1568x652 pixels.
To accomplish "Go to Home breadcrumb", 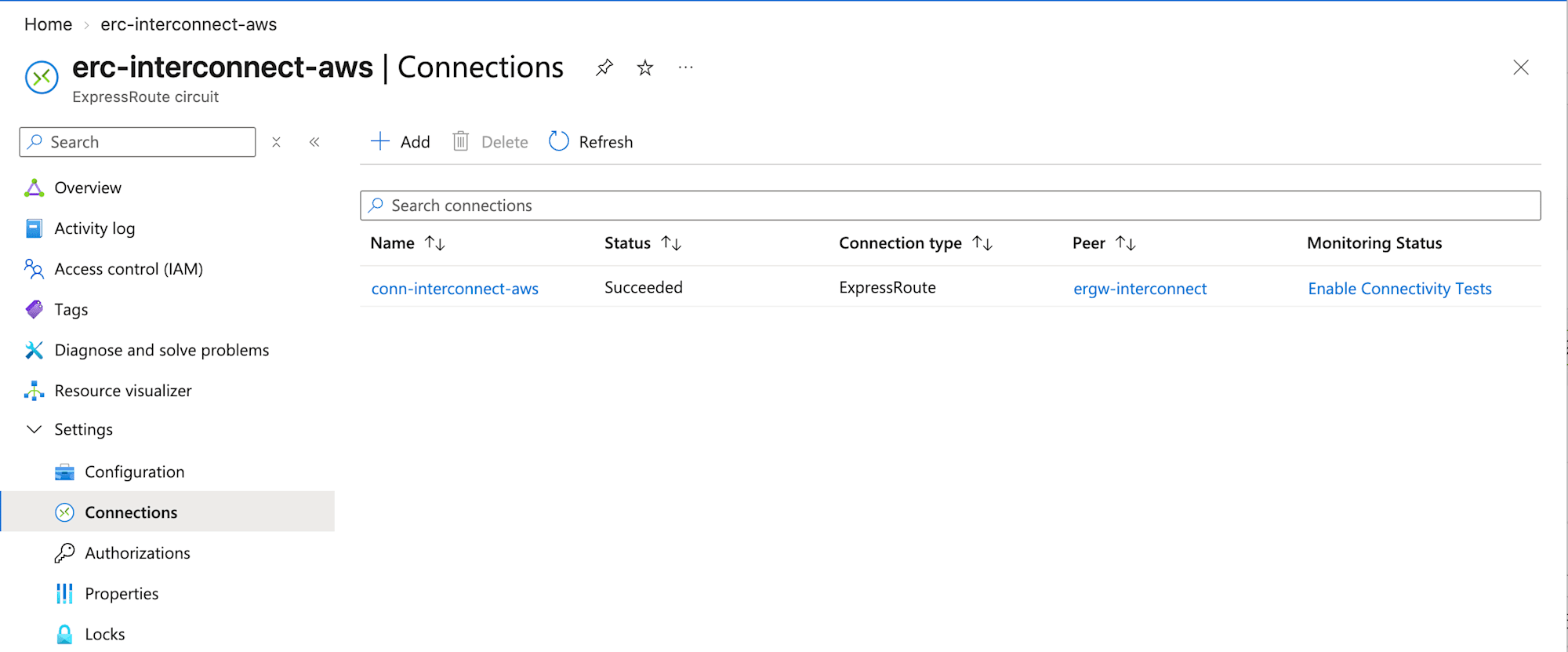I will click(49, 24).
